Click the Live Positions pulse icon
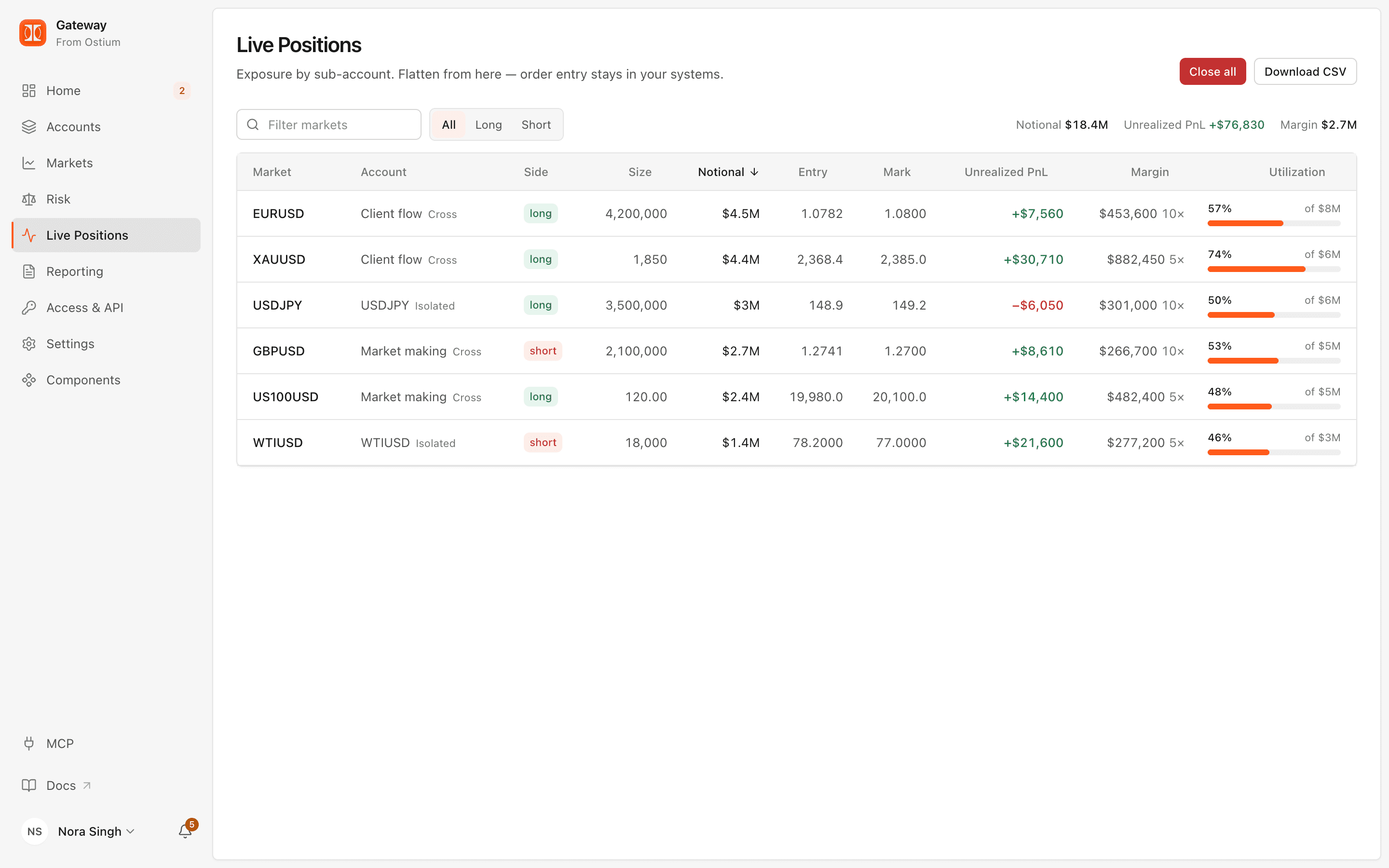This screenshot has height=868, width=1389. pos(29,235)
